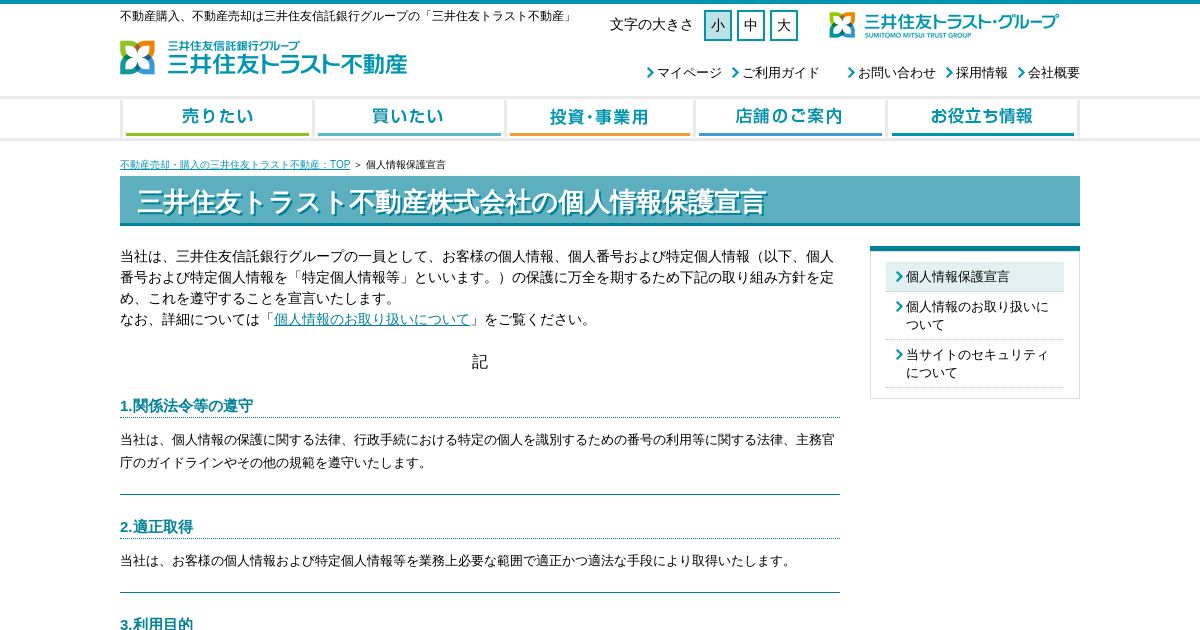
Task: Select the 投資・事業用 navigation tab
Action: 599,118
